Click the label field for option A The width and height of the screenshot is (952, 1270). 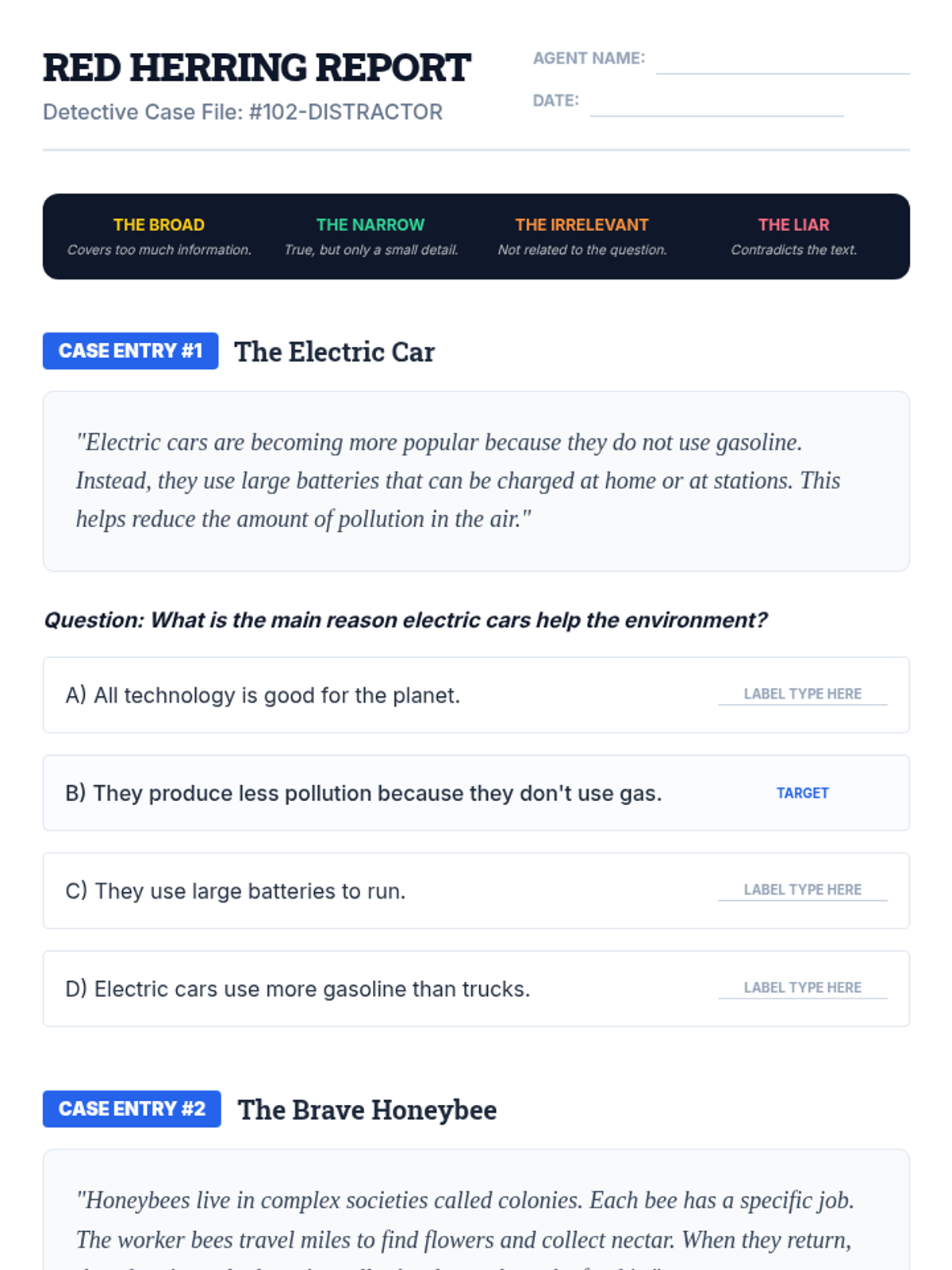tap(802, 694)
